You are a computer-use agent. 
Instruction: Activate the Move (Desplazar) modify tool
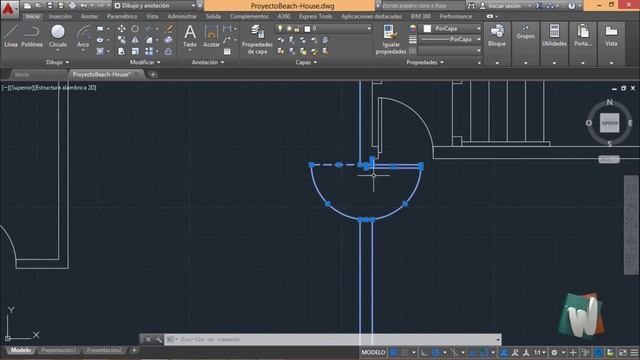(x=122, y=29)
